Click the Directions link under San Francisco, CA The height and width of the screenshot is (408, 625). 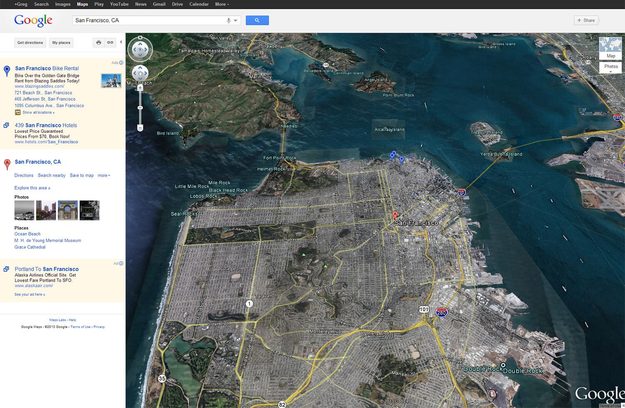24,175
